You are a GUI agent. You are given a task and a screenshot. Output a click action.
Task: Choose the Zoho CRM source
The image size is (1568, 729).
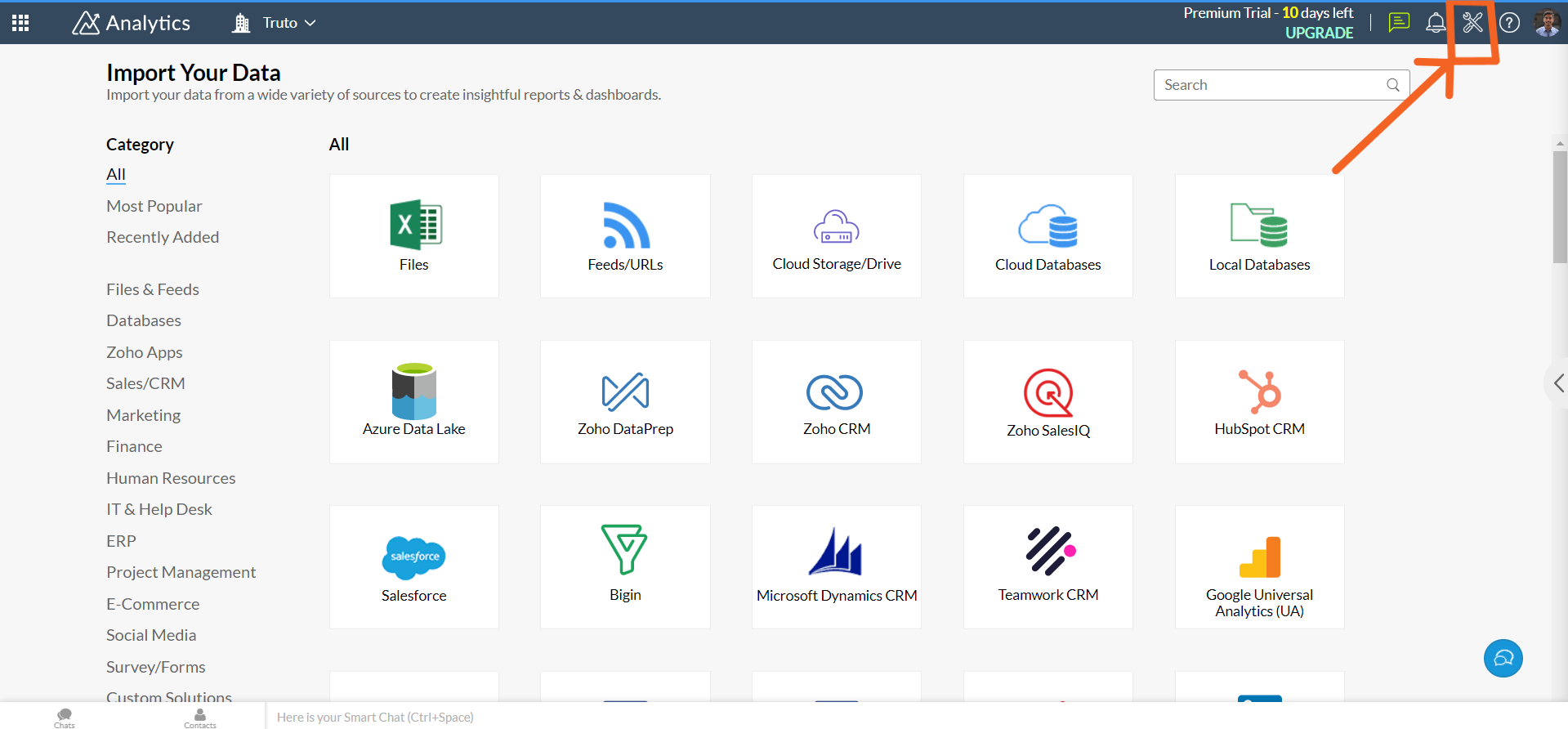[x=837, y=402]
